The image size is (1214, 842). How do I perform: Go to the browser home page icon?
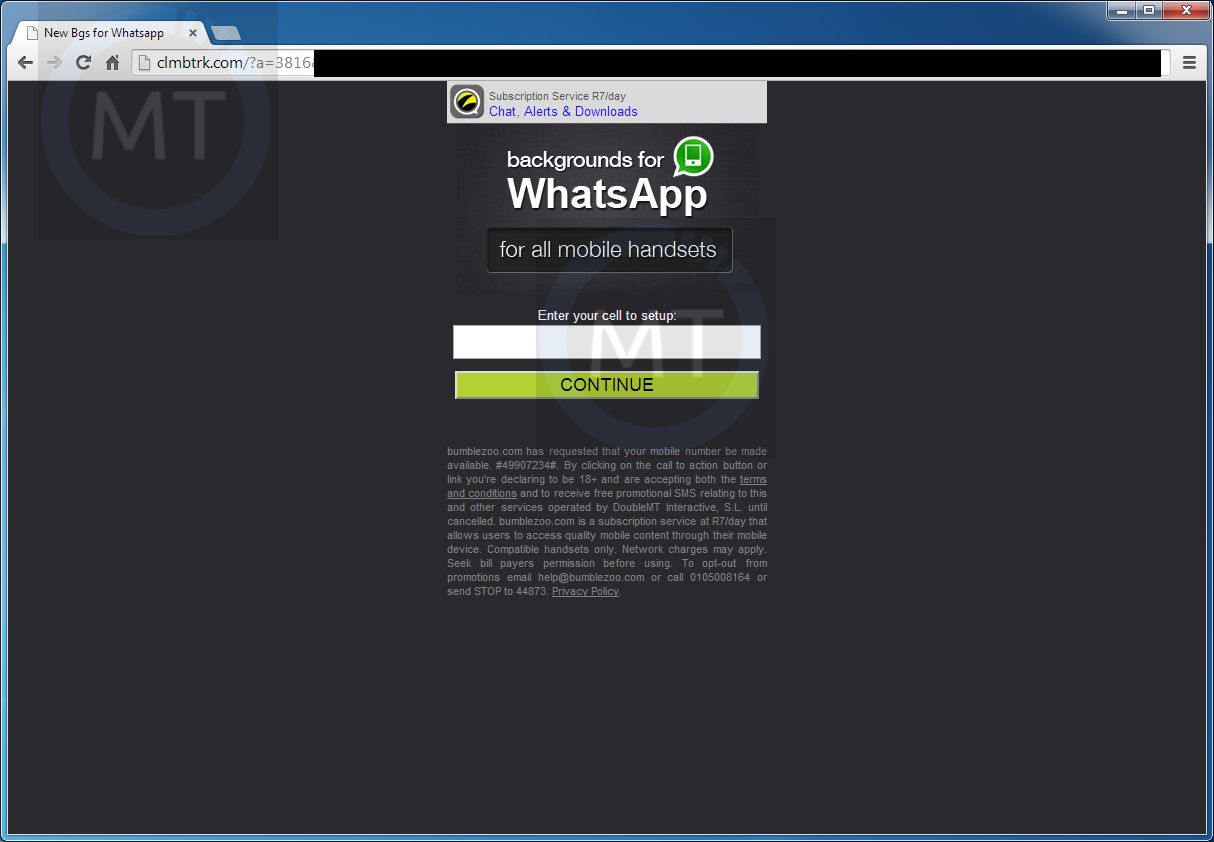[x=112, y=63]
